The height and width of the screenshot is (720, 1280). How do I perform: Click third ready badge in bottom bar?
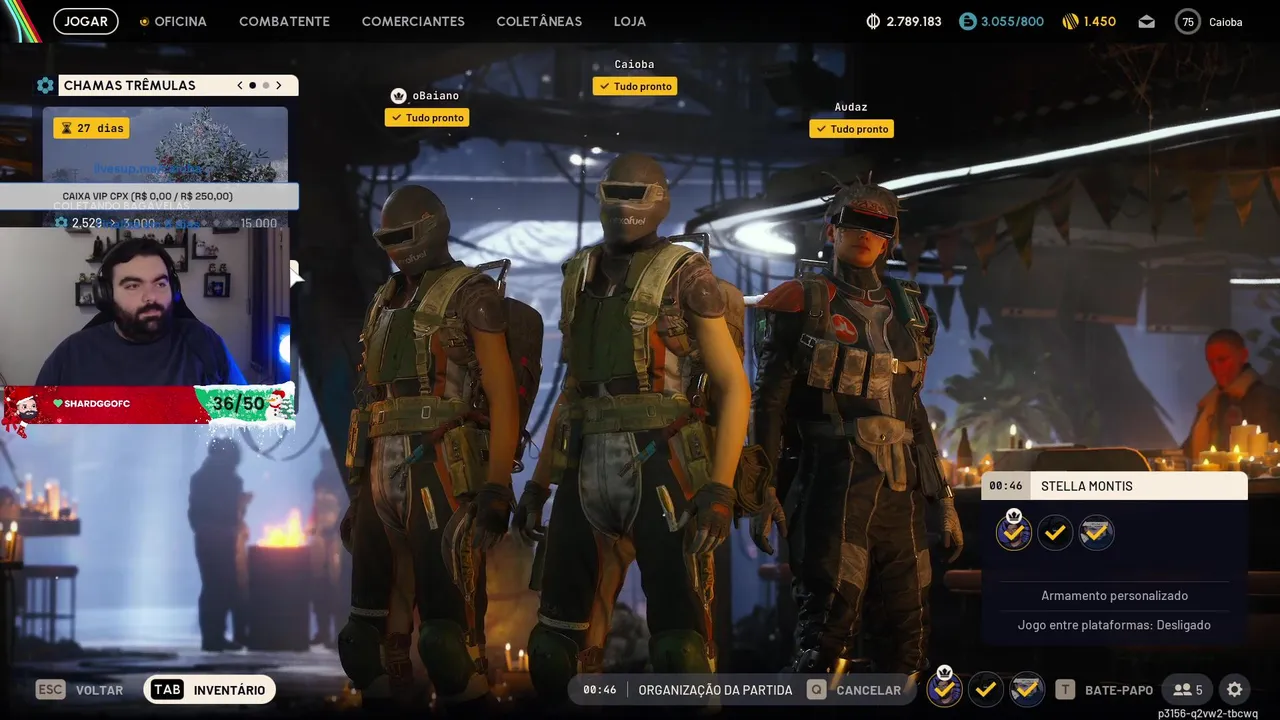pos(1027,689)
